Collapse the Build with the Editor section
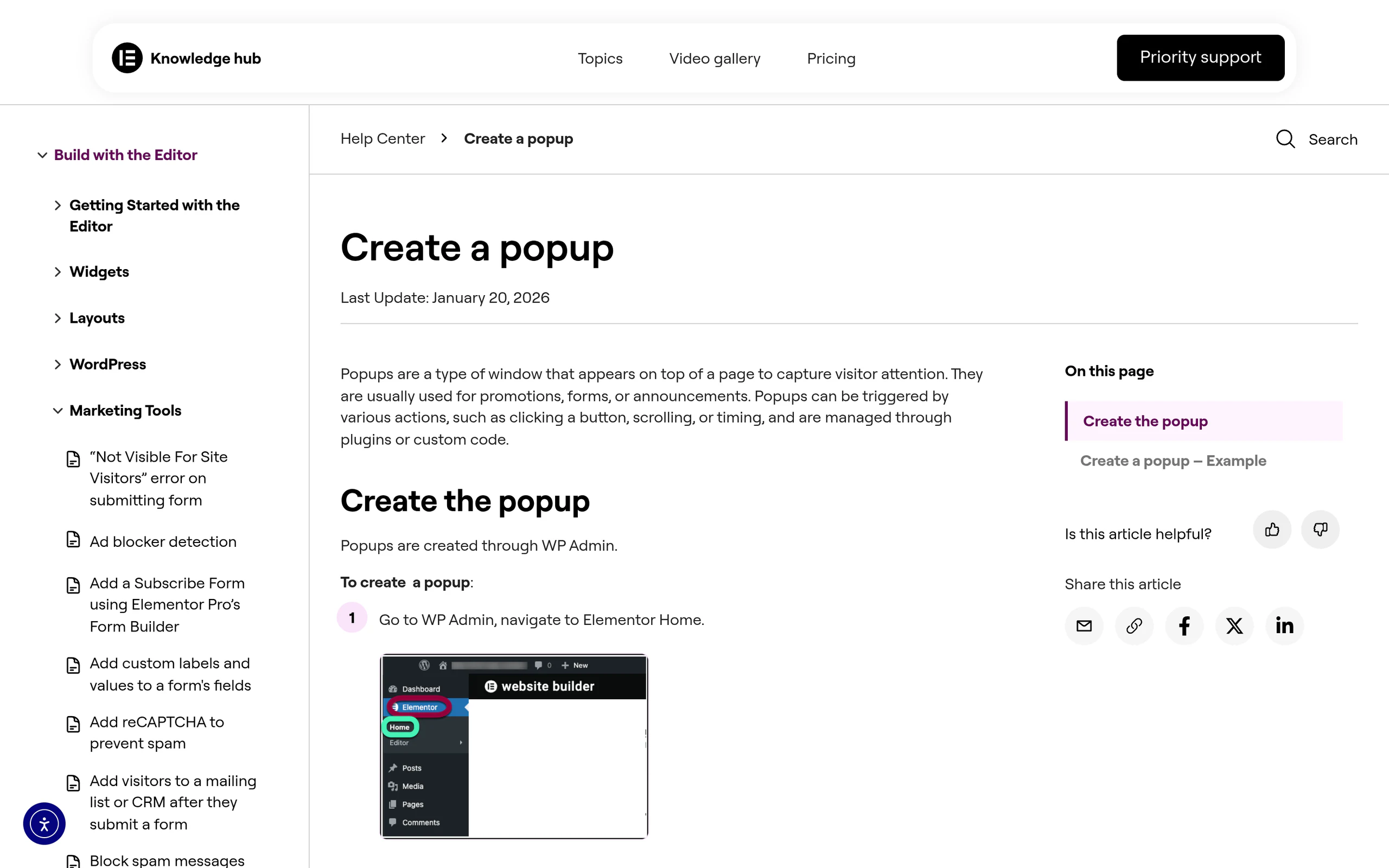 pos(42,155)
